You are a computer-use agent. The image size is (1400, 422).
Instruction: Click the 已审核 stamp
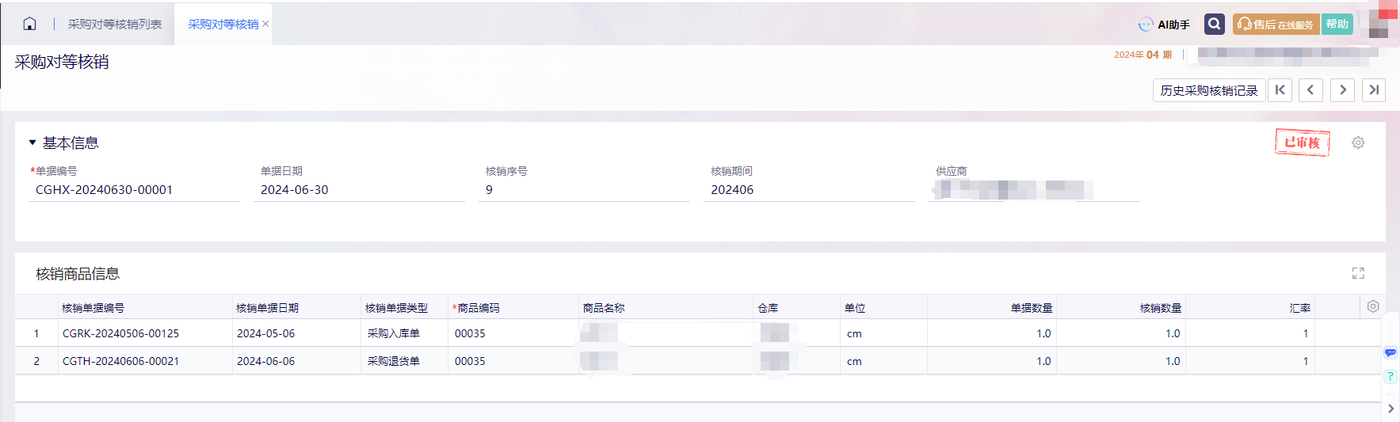[1301, 143]
